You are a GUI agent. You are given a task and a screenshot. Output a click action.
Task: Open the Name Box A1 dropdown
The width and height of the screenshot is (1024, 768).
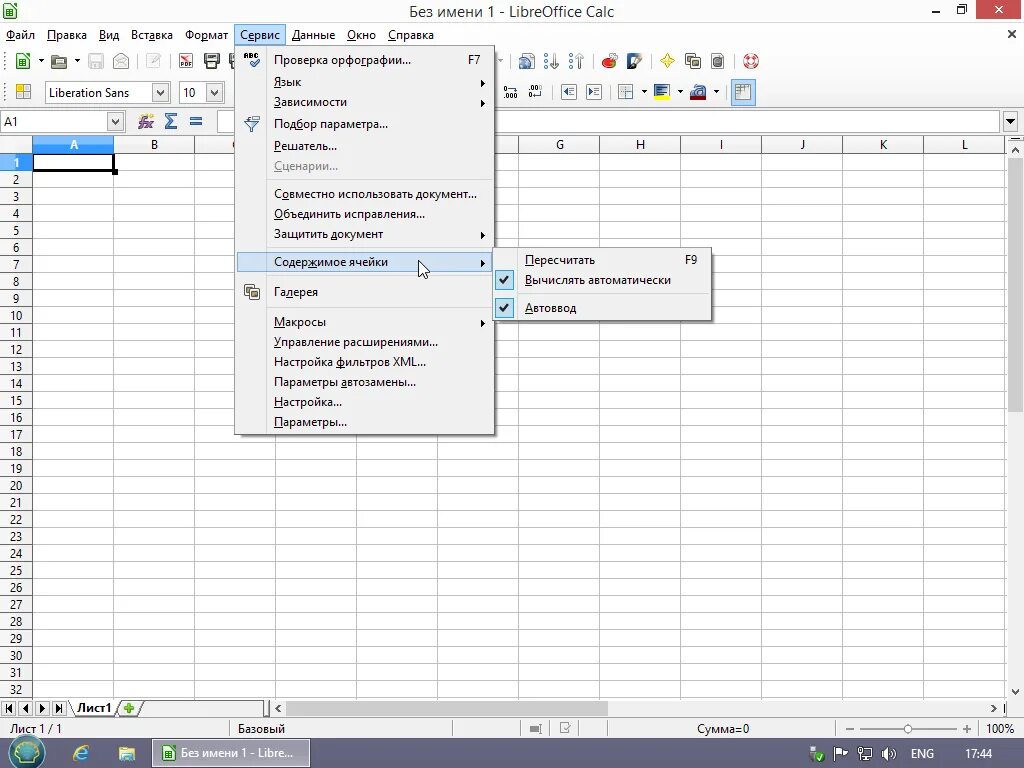[115, 121]
